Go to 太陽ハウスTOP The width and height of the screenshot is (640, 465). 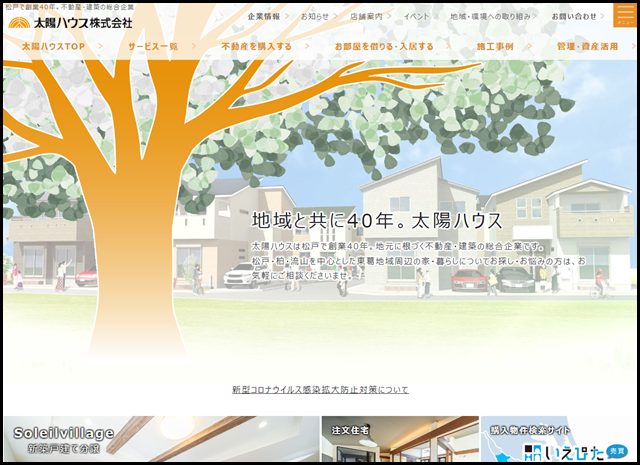(x=53, y=47)
